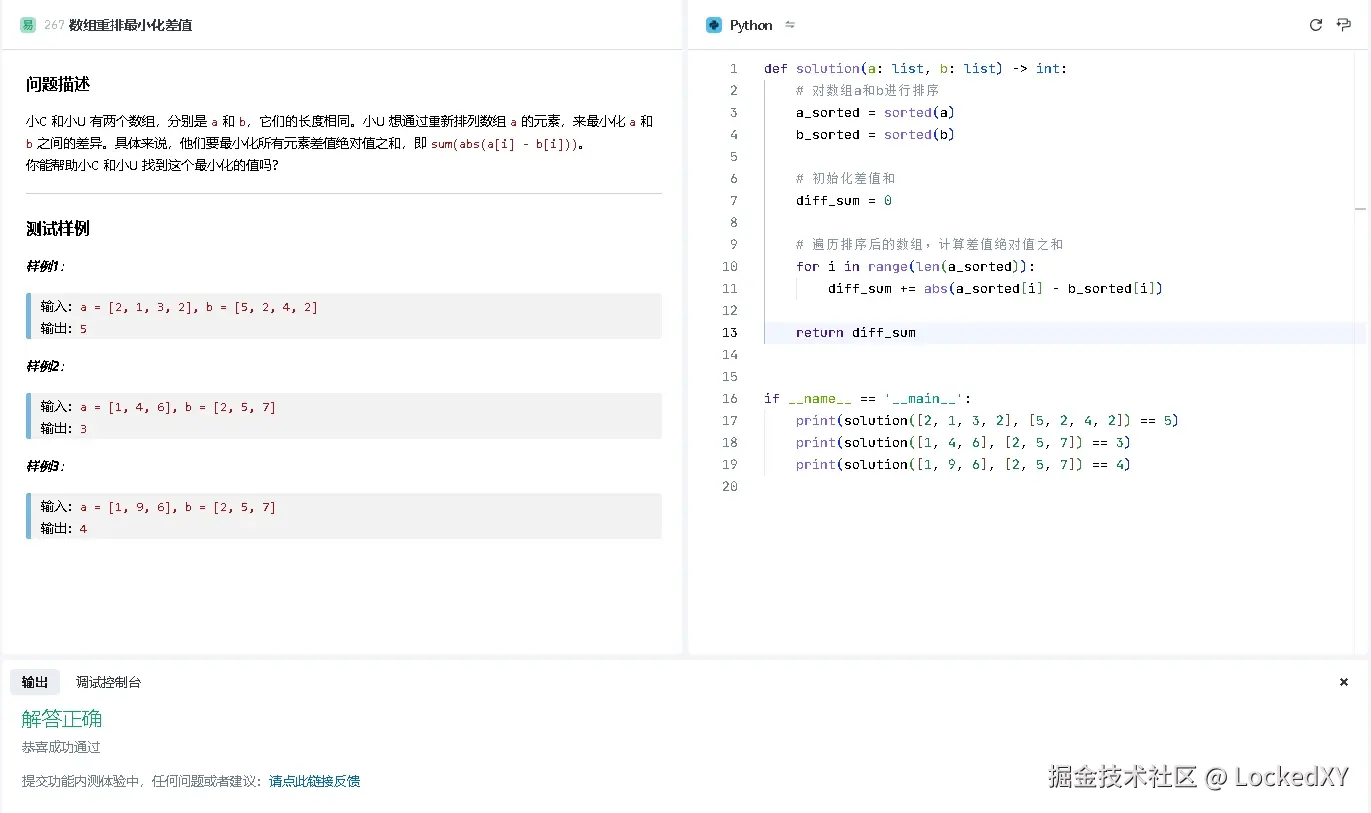The height and width of the screenshot is (813, 1371).
Task: Click the Python language logo icon
Action: (713, 24)
